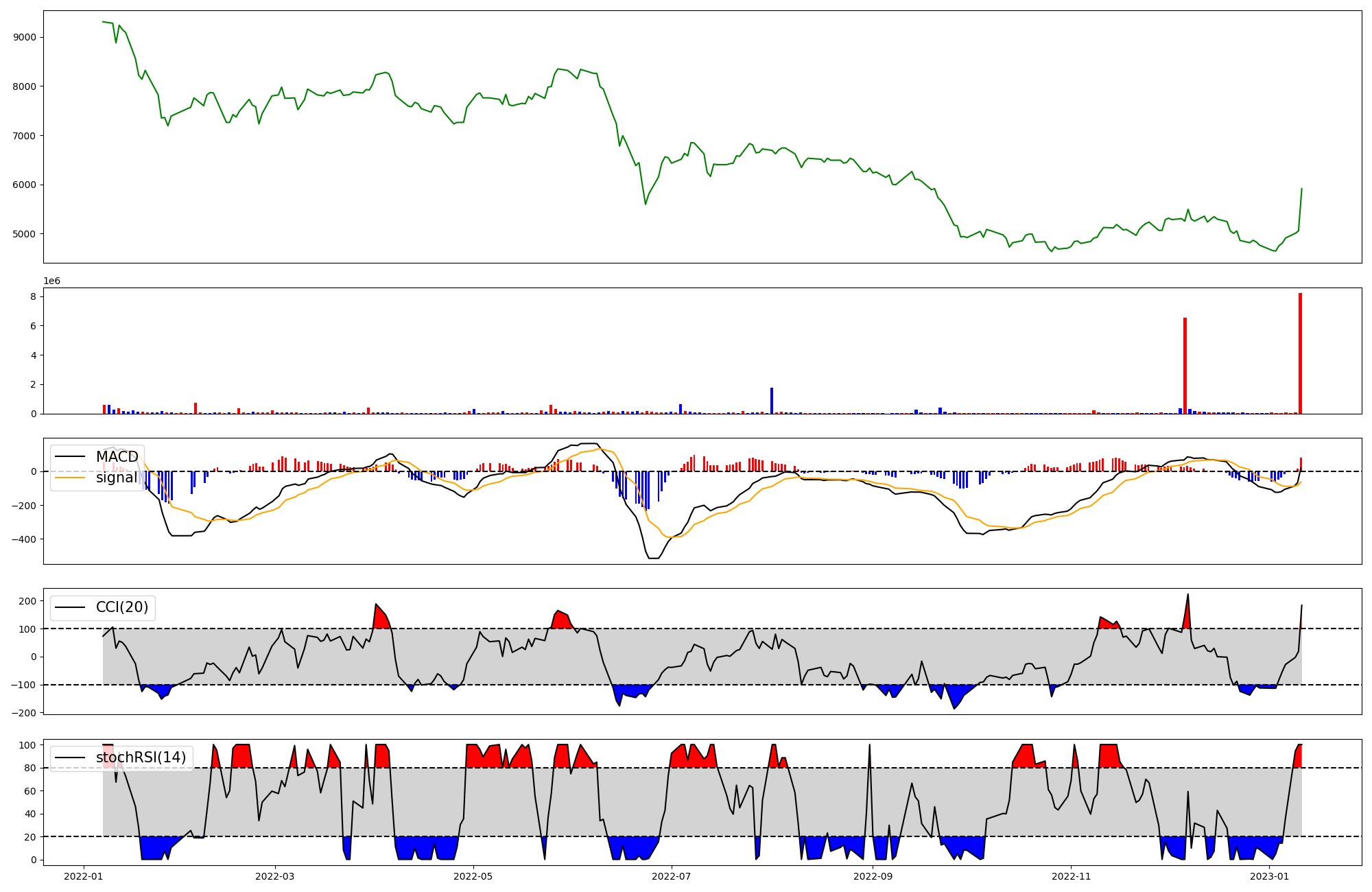The width and height of the screenshot is (1372, 892).
Task: Click the tallest red volume bar at far right
Action: pyautogui.click(x=1300, y=353)
